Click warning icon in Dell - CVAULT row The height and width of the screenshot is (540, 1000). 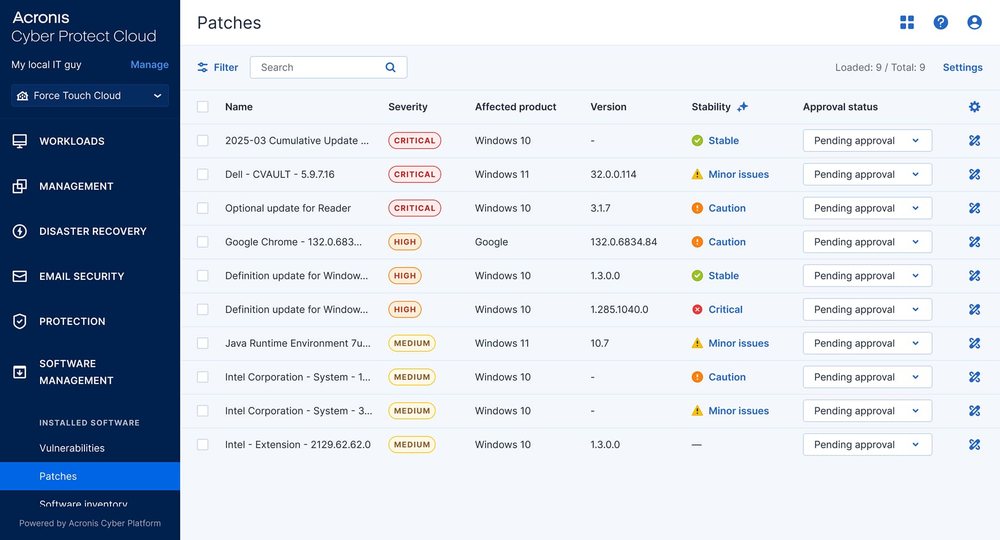697,175
